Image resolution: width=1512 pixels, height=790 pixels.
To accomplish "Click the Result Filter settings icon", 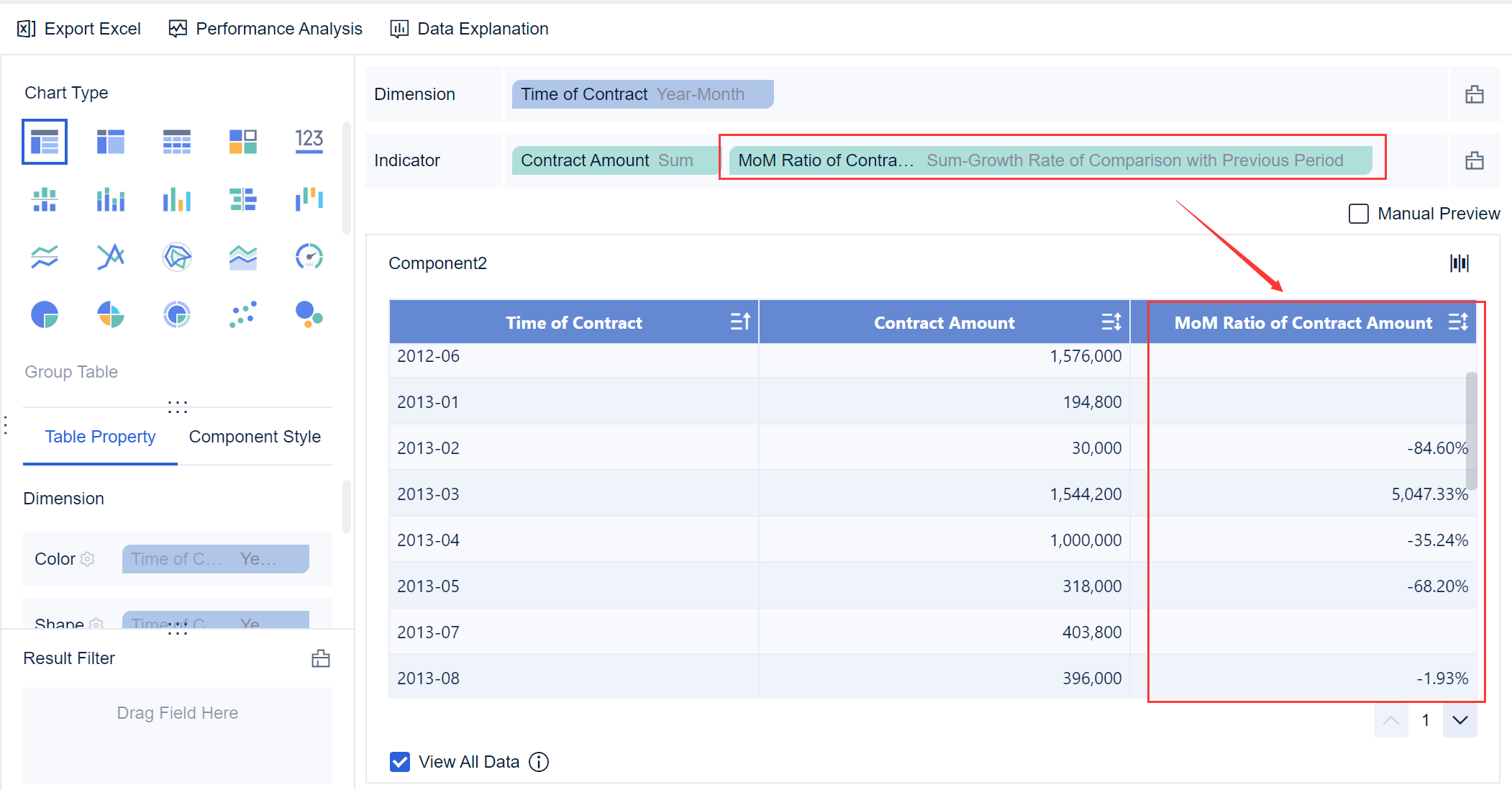I will click(x=321, y=658).
